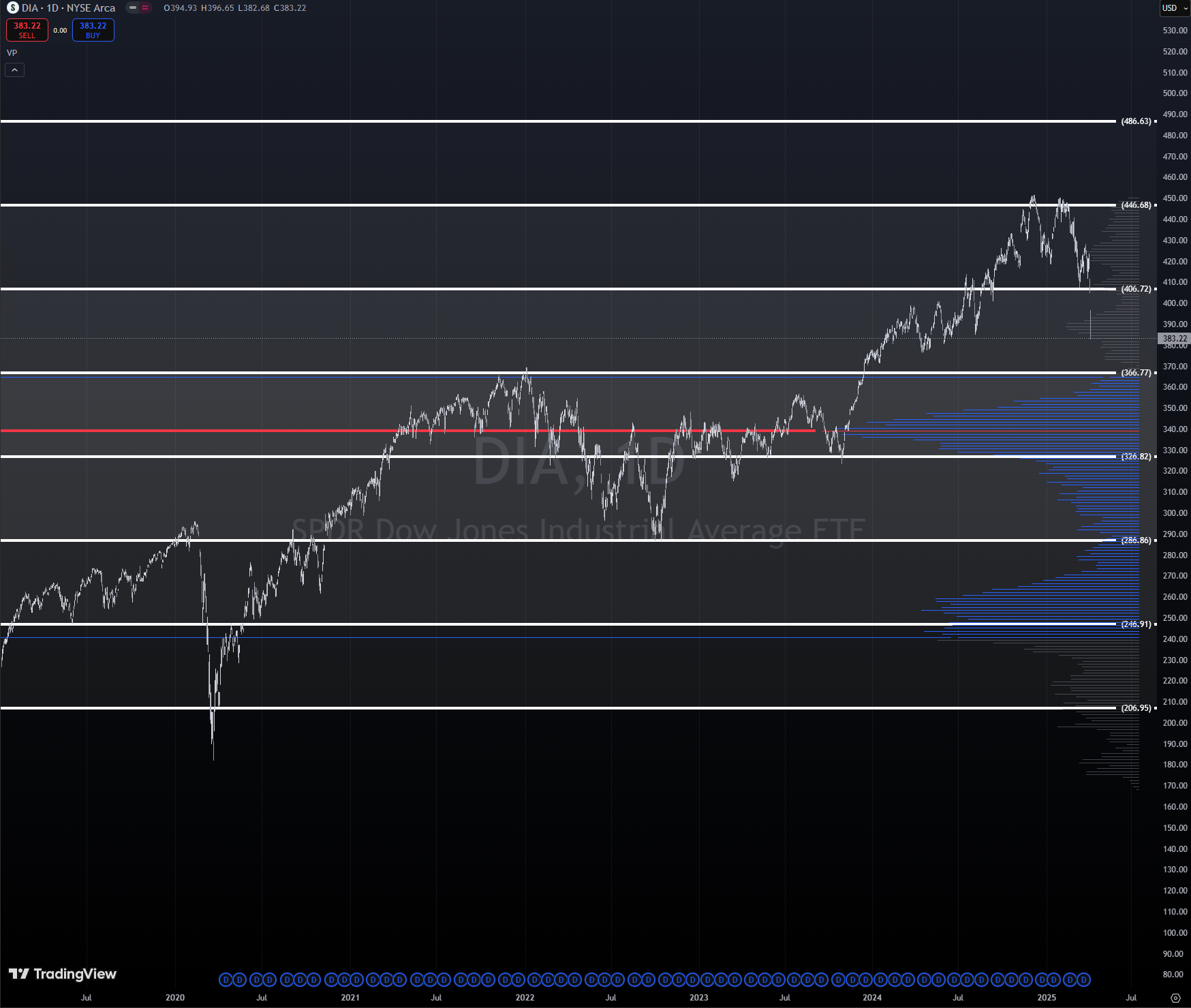Open chart settings via the hexagon gear icon
Image resolution: width=1191 pixels, height=1008 pixels.
tap(1175, 998)
